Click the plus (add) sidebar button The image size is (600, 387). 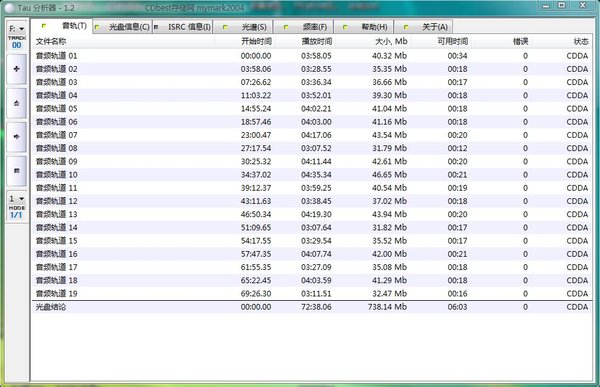pyautogui.click(x=16, y=69)
